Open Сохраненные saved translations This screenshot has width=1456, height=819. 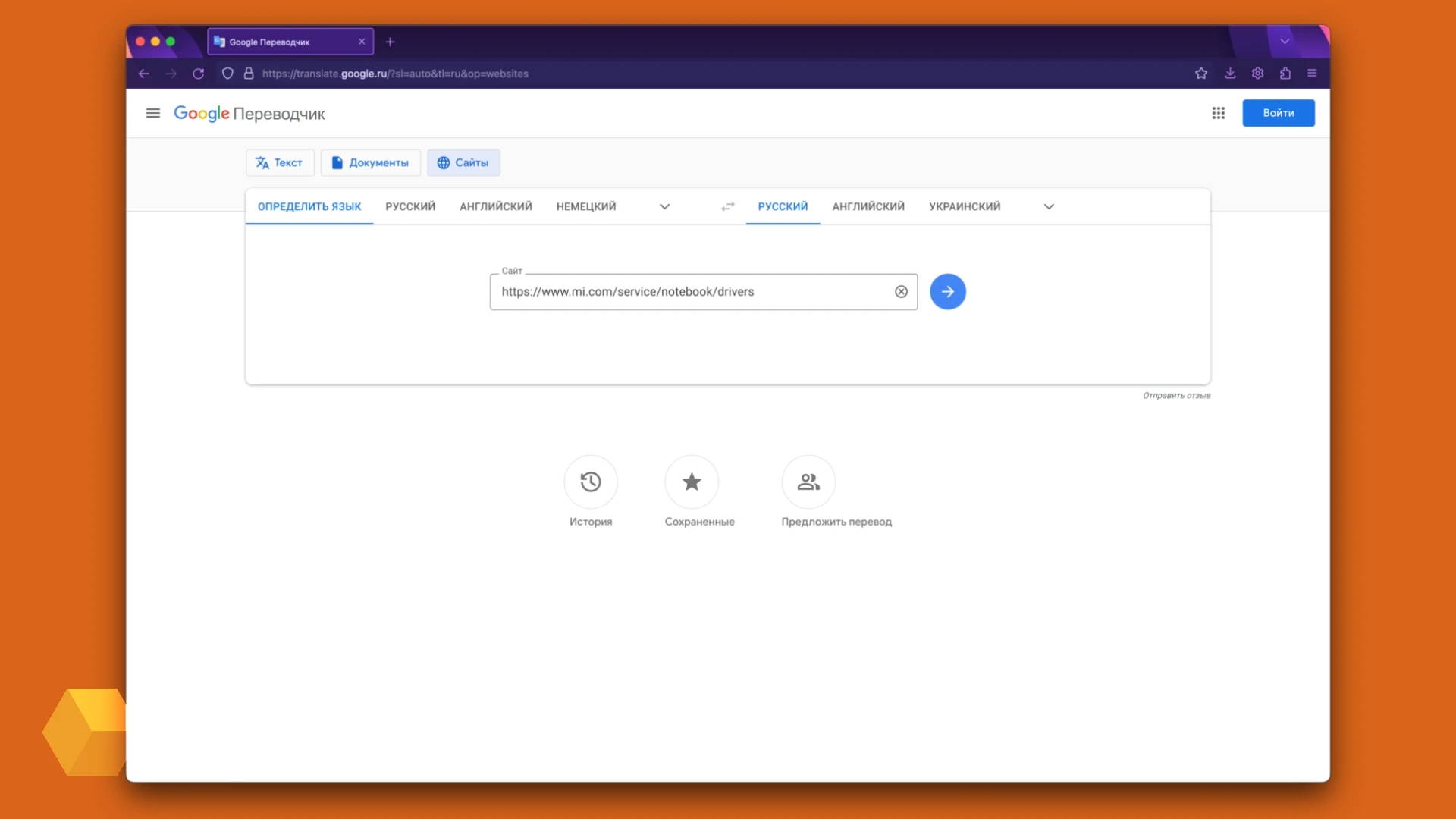point(699,491)
